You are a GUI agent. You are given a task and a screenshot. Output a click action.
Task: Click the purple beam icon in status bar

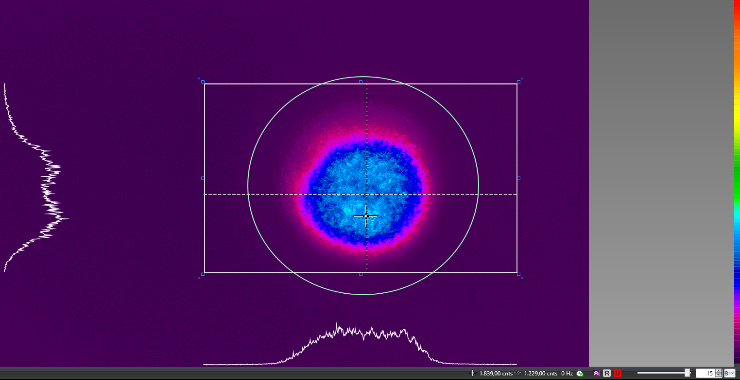[597, 373]
